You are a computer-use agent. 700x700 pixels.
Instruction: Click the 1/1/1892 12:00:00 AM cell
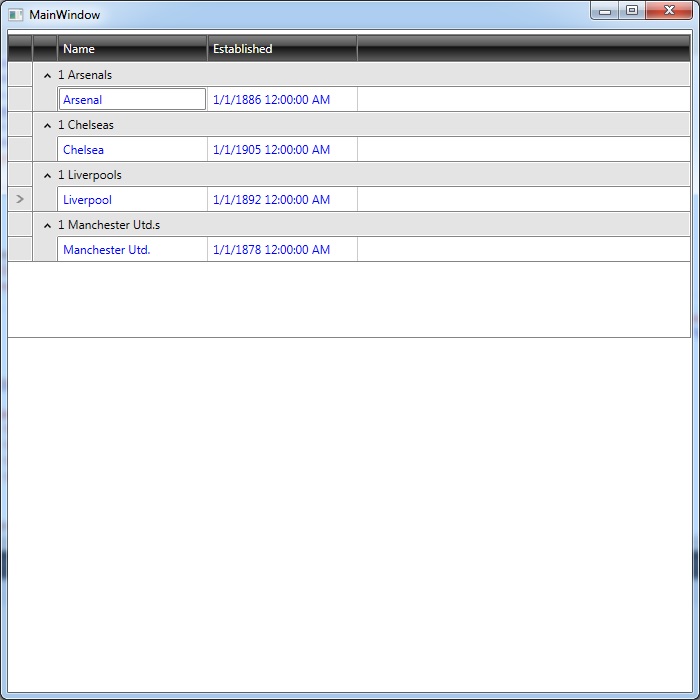pos(282,199)
